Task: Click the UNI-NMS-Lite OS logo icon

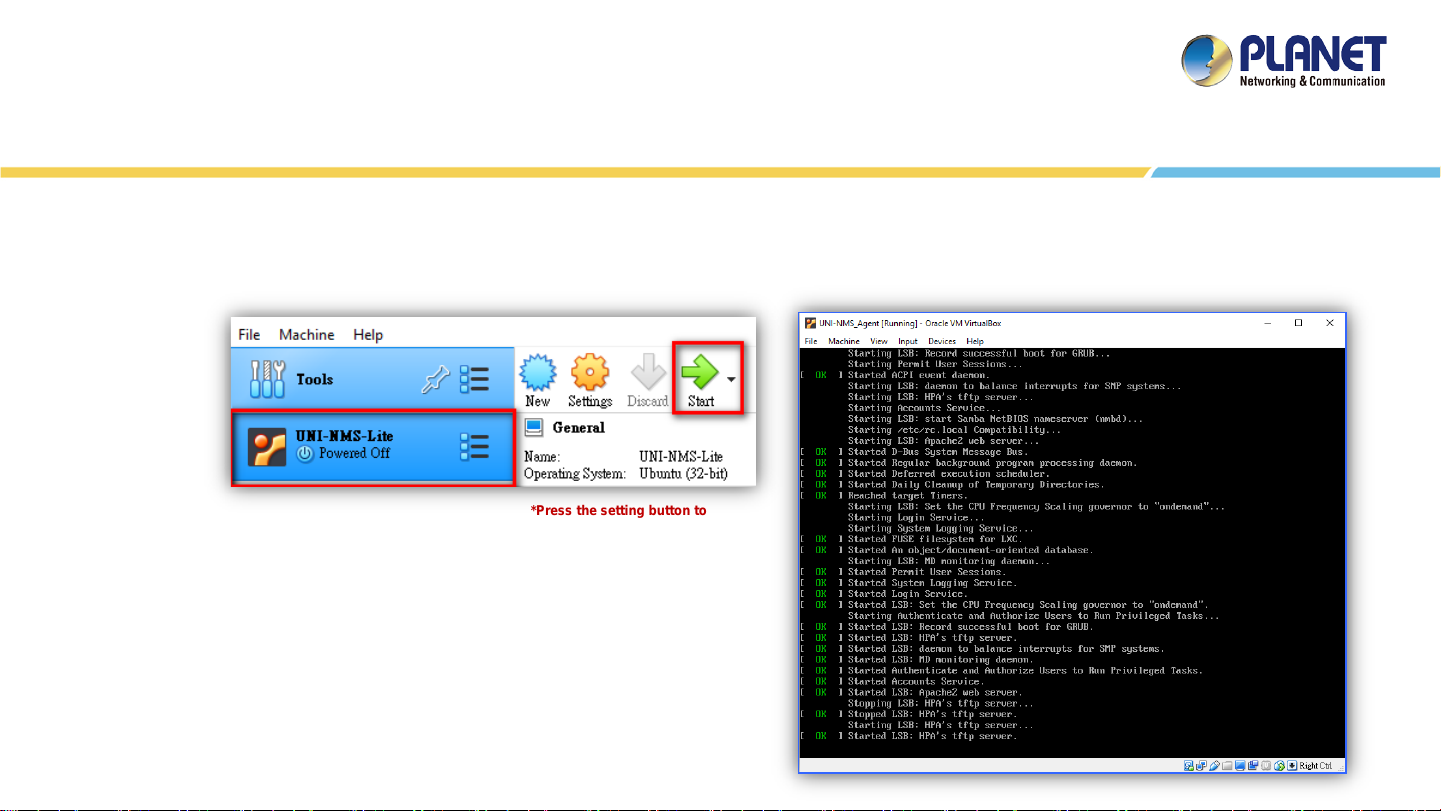Action: [x=267, y=447]
